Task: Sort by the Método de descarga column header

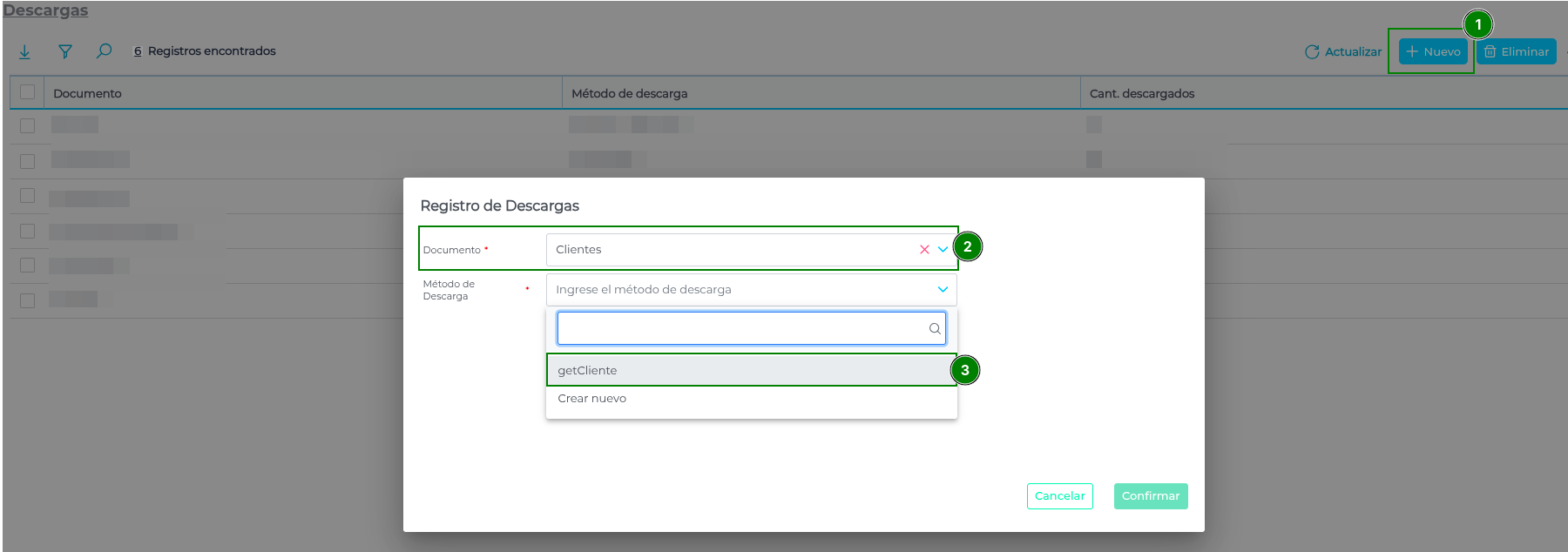Action: pyautogui.click(x=629, y=94)
